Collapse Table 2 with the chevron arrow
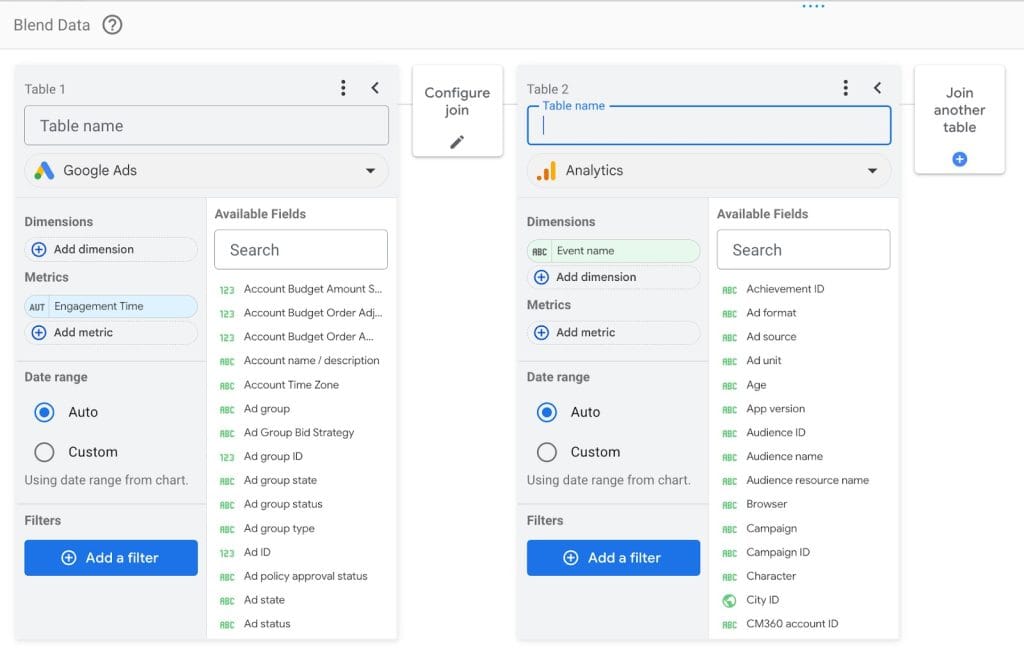The width and height of the screenshot is (1024, 654). click(x=877, y=88)
